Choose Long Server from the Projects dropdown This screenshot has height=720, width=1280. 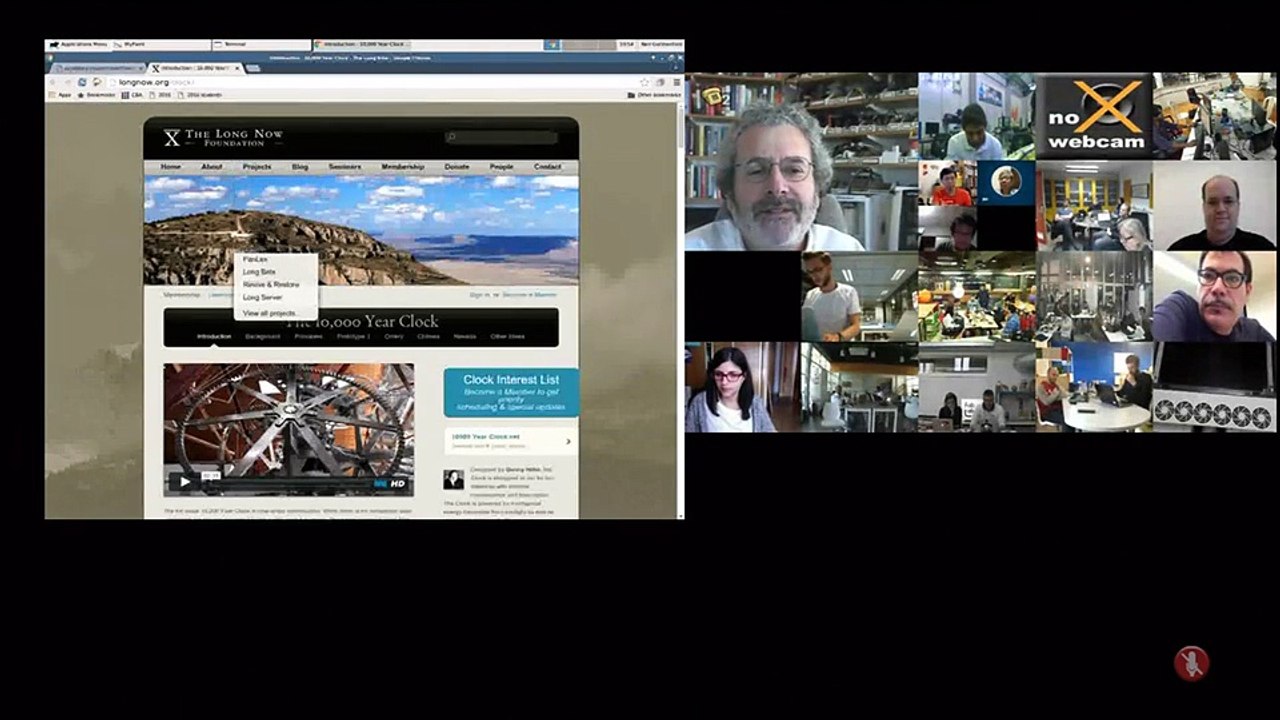[x=263, y=297]
